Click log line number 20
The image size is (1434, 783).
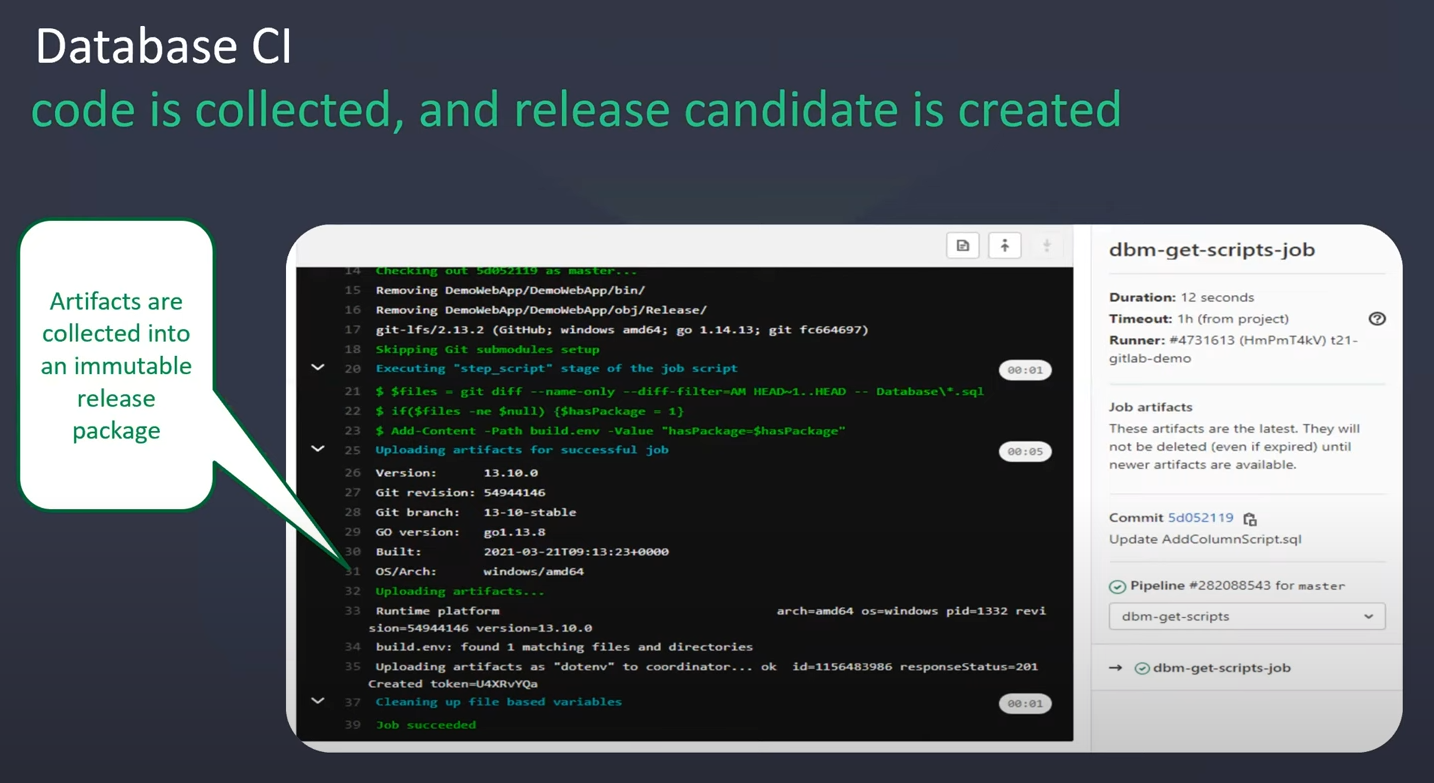tap(352, 369)
